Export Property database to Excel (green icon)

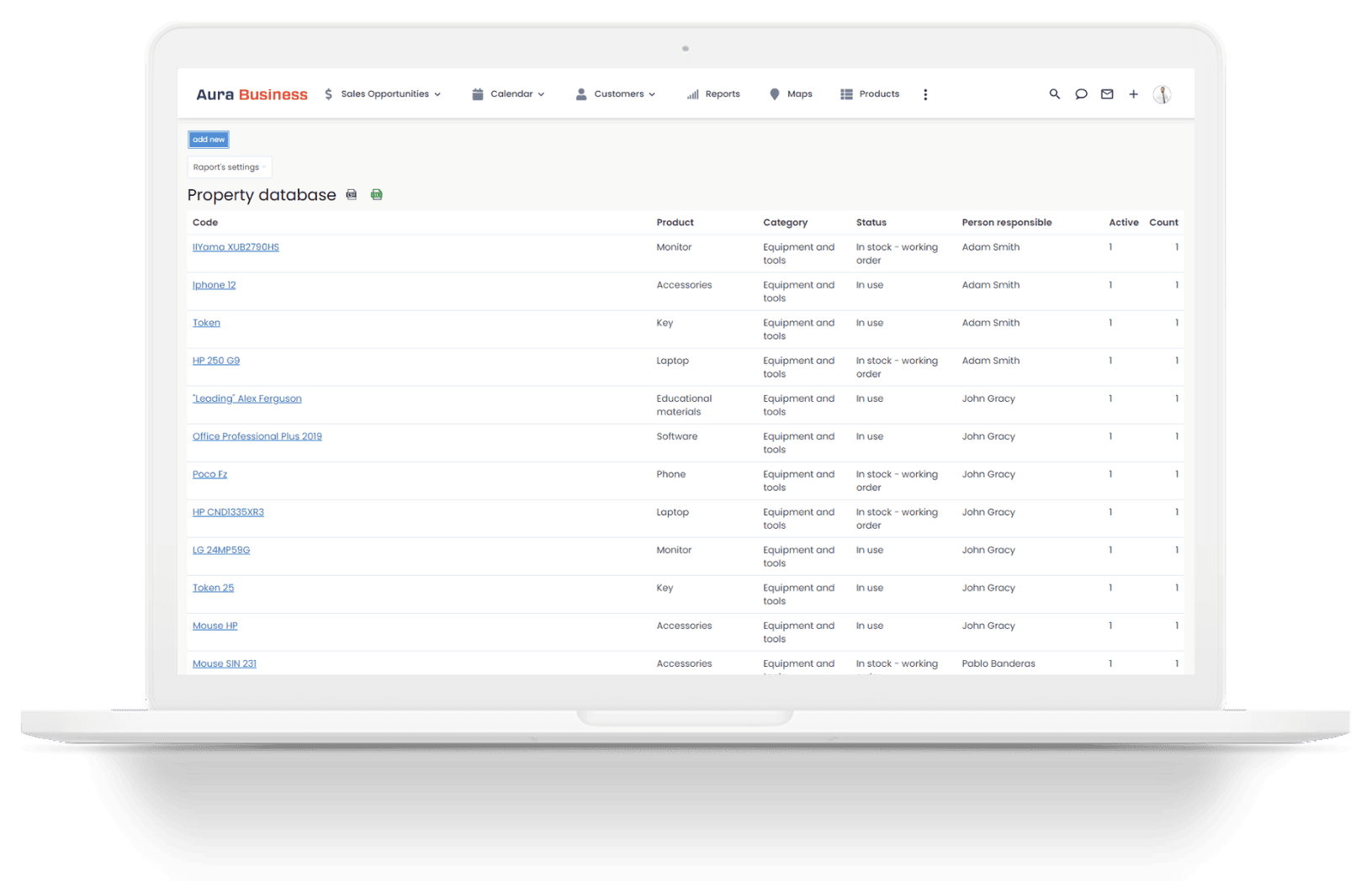[x=376, y=194]
